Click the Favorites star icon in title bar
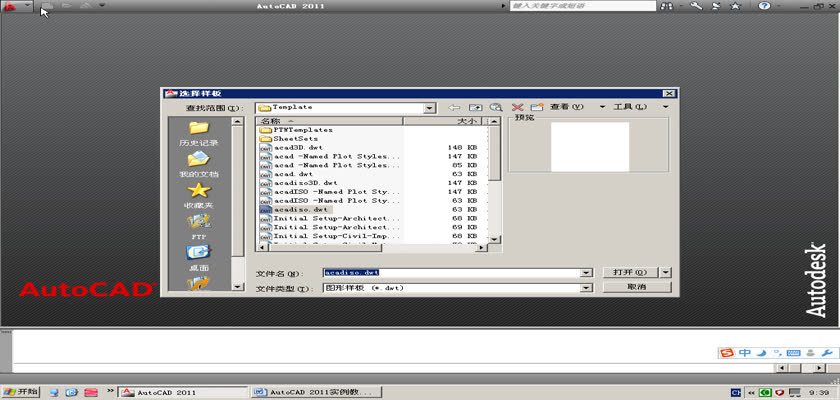This screenshot has width=840, height=400. click(736, 6)
